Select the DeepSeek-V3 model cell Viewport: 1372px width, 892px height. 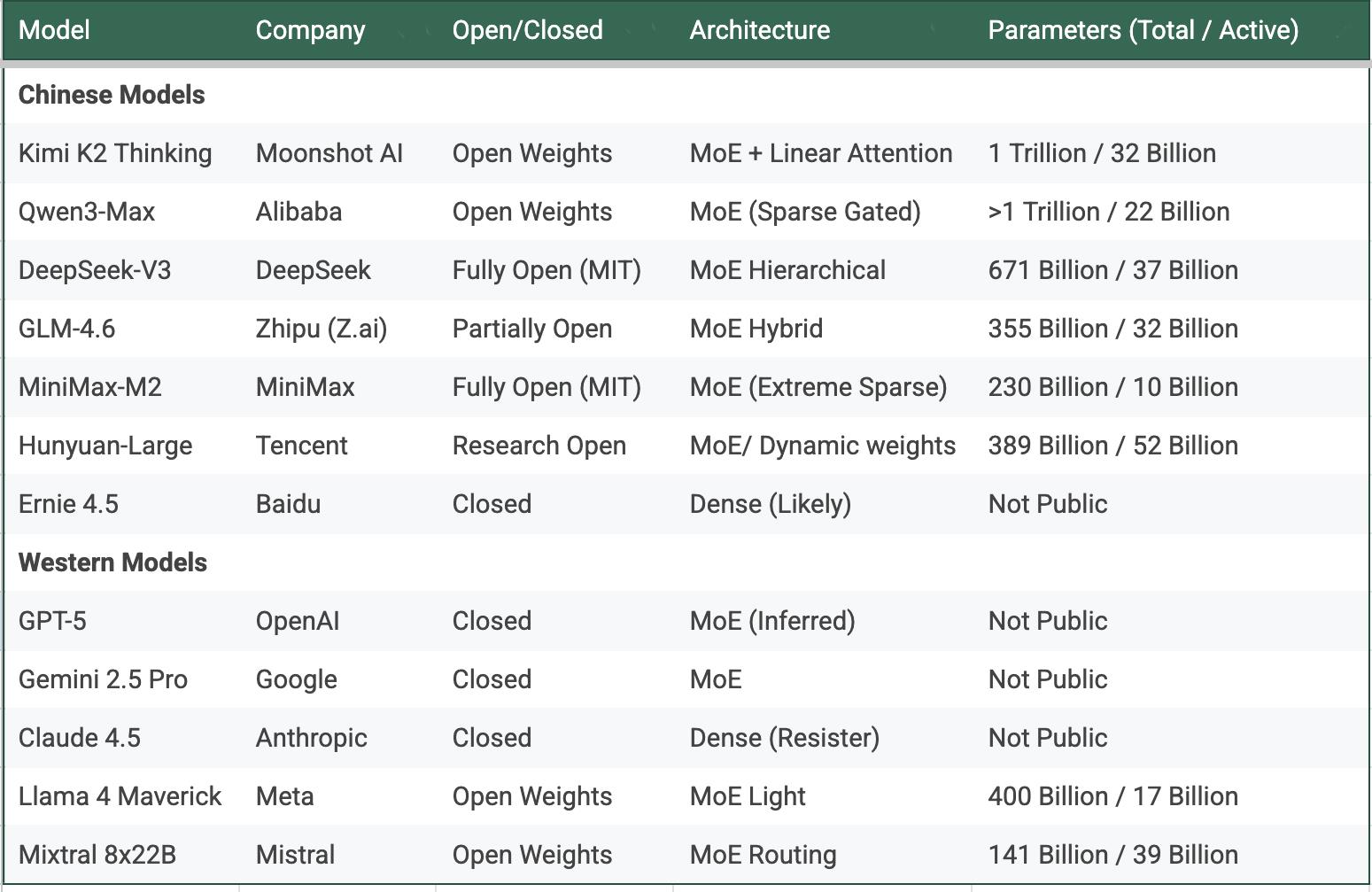point(95,270)
